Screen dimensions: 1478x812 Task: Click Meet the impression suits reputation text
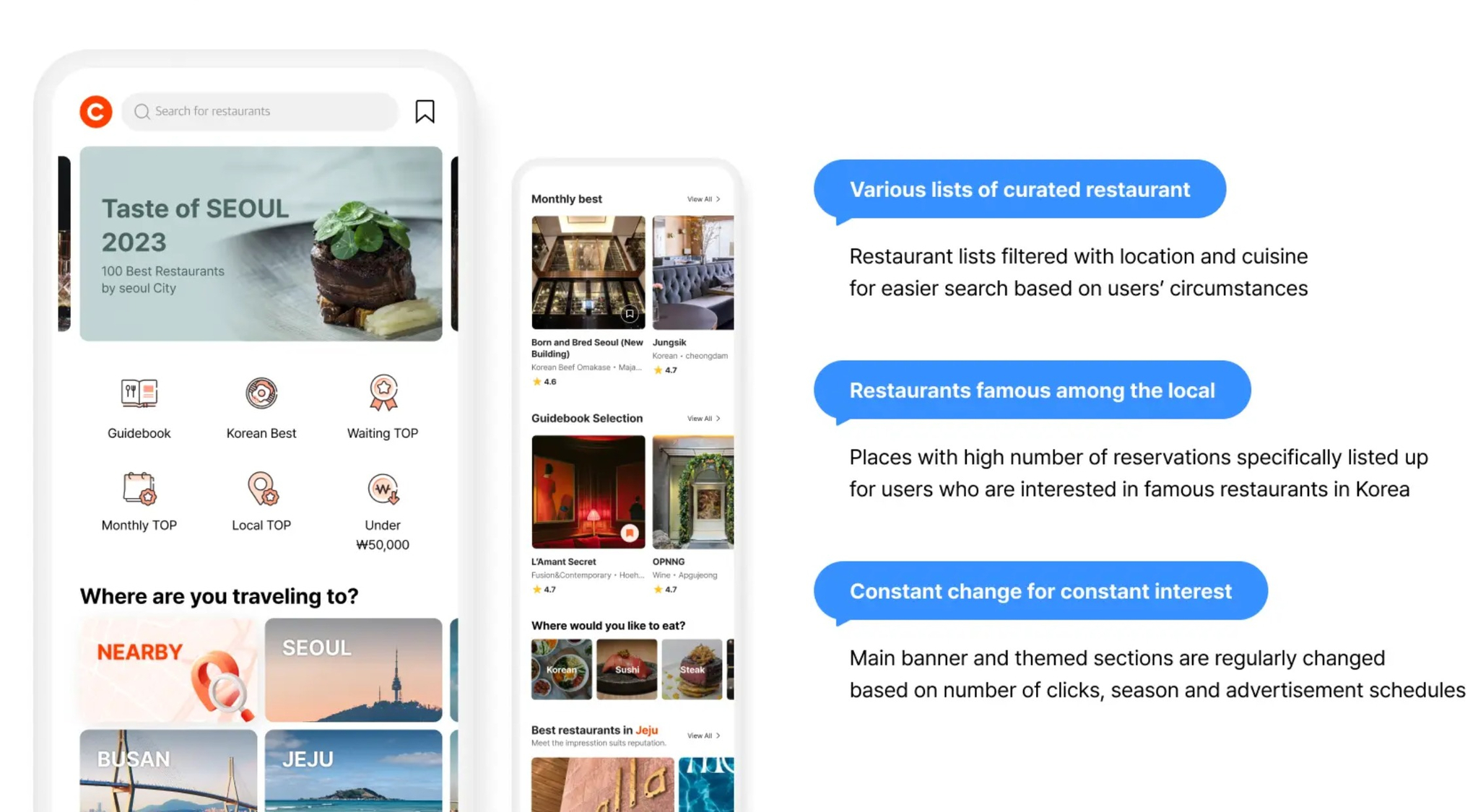[599, 743]
